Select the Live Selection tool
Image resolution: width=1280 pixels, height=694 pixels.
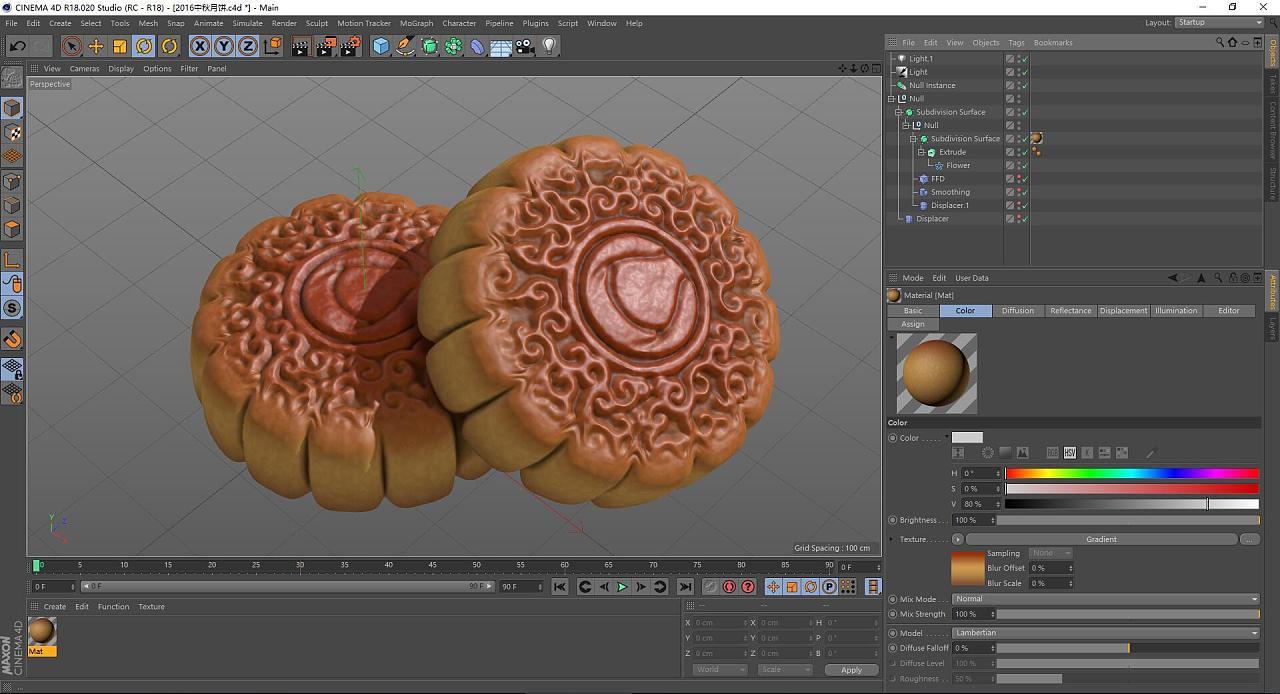[71, 46]
